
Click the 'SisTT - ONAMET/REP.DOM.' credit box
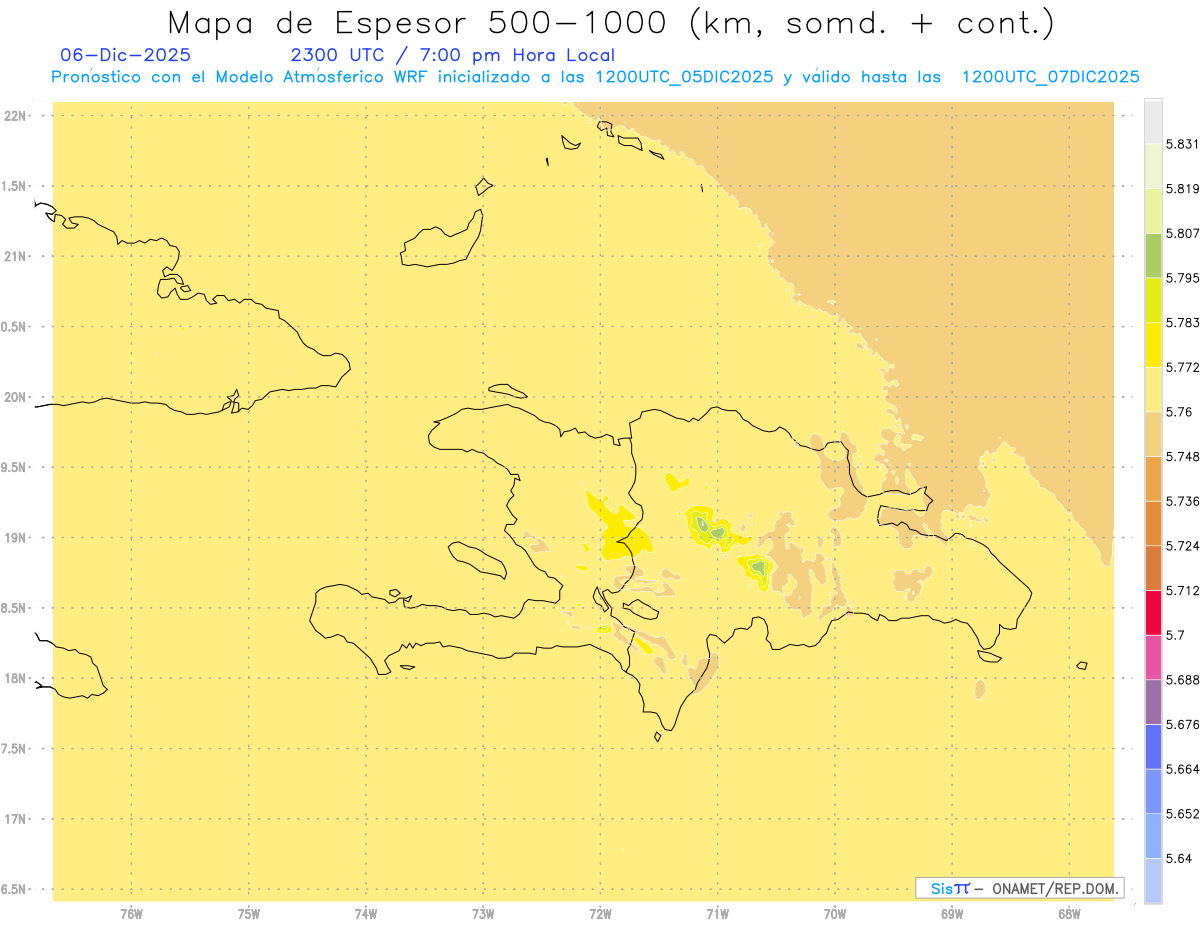[x=1020, y=888]
